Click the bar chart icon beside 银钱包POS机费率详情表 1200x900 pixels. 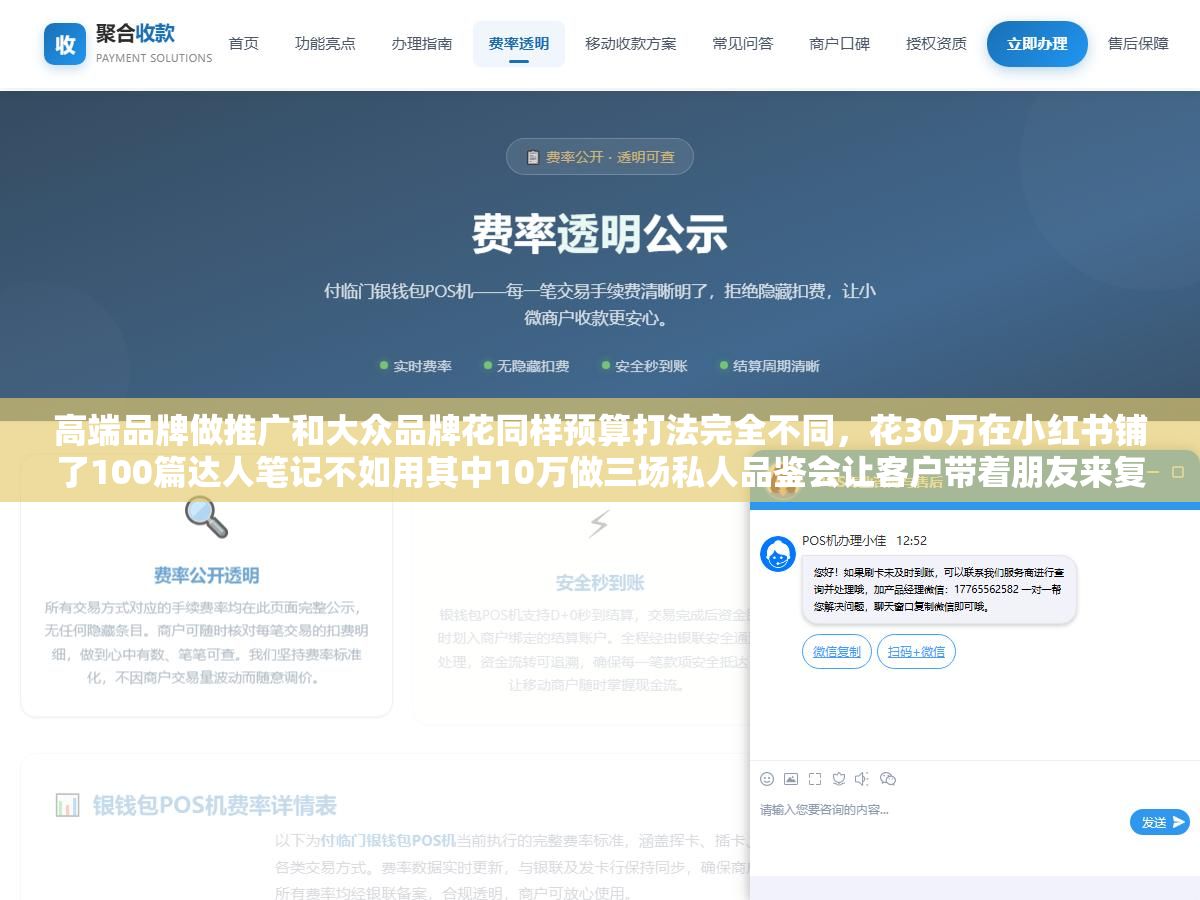tap(67, 805)
